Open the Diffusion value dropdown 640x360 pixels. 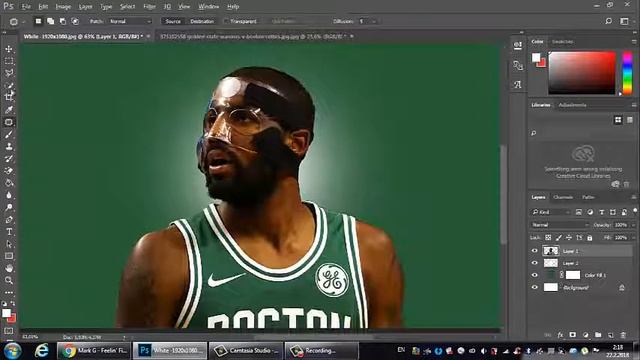pyautogui.click(x=373, y=21)
